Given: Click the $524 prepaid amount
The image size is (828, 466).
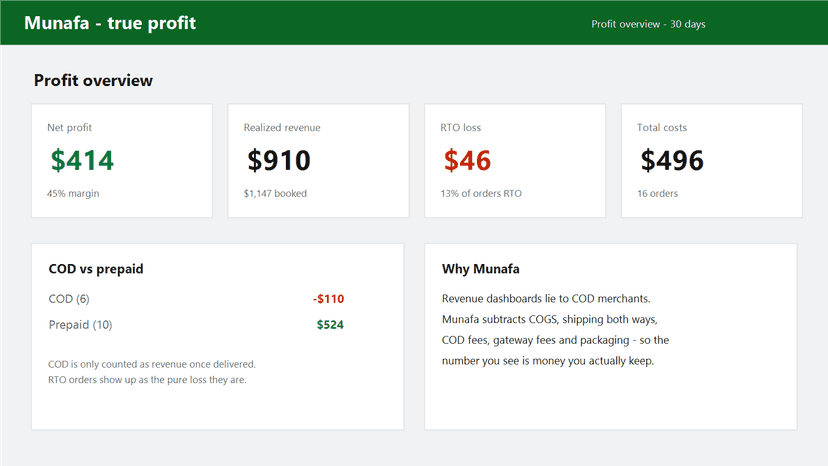Looking at the screenshot, I should 330,325.
